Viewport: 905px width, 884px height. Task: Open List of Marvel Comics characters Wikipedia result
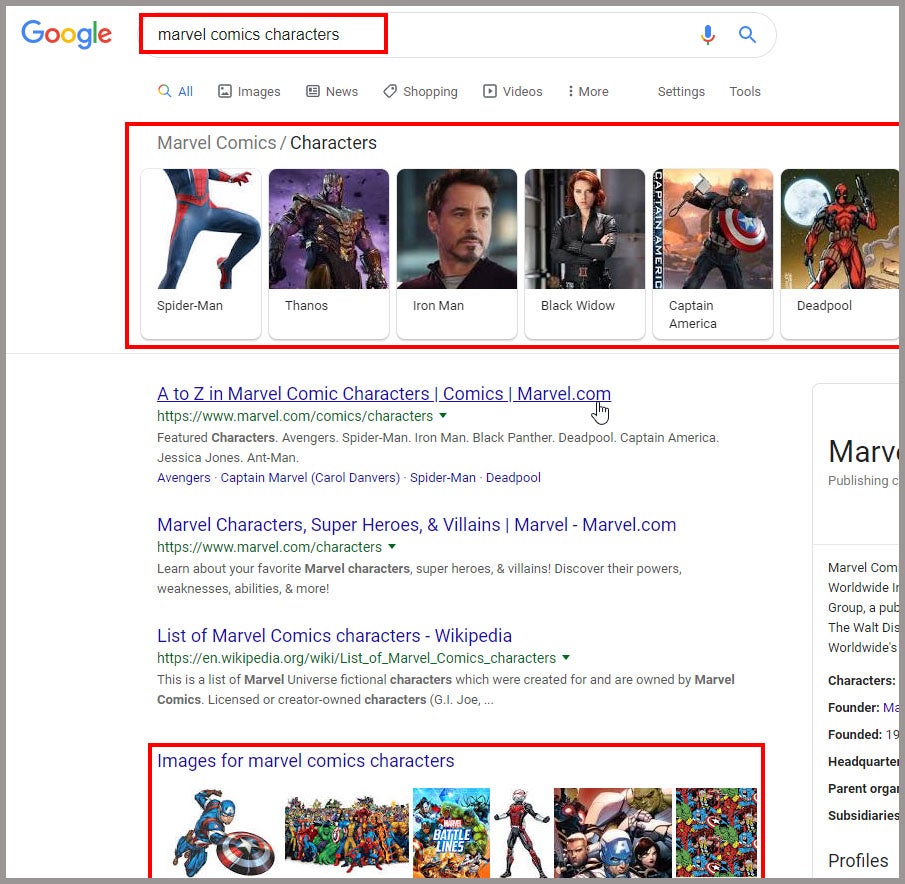click(334, 635)
